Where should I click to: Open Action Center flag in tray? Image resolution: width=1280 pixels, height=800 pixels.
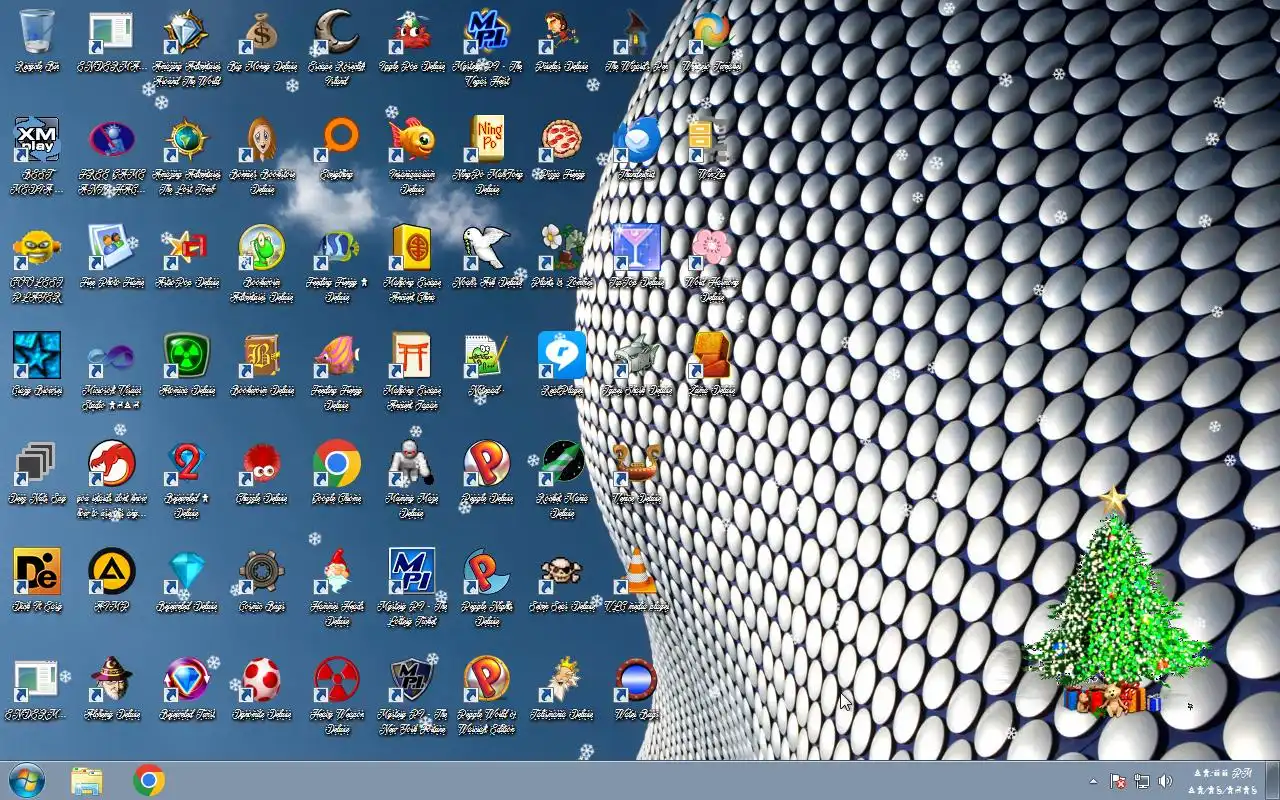pos(1118,781)
